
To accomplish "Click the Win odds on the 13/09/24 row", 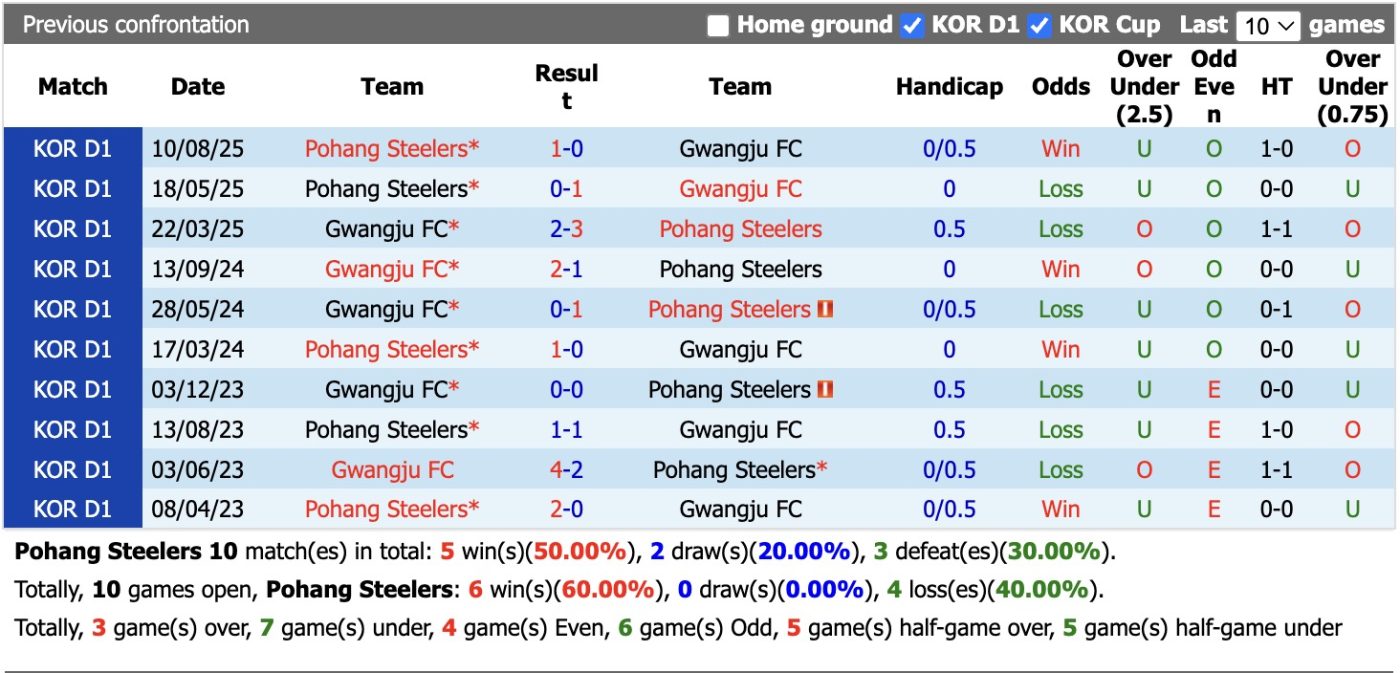I will click(x=1060, y=269).
